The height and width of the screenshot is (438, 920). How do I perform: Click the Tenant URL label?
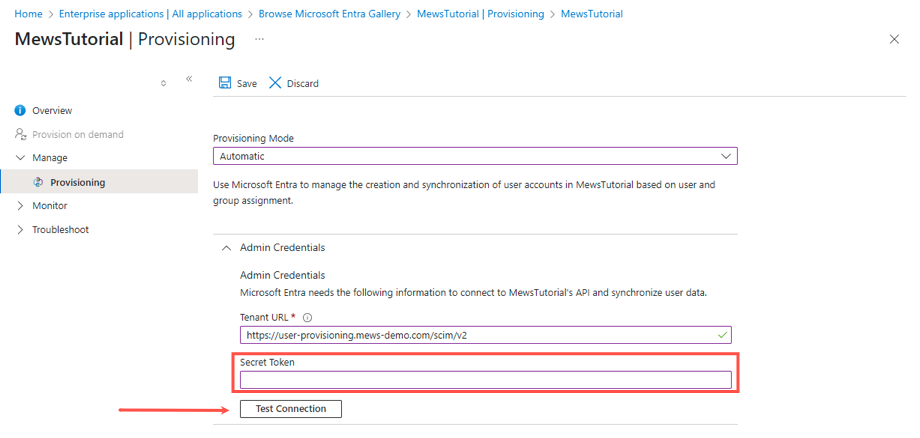pyautogui.click(x=264, y=317)
